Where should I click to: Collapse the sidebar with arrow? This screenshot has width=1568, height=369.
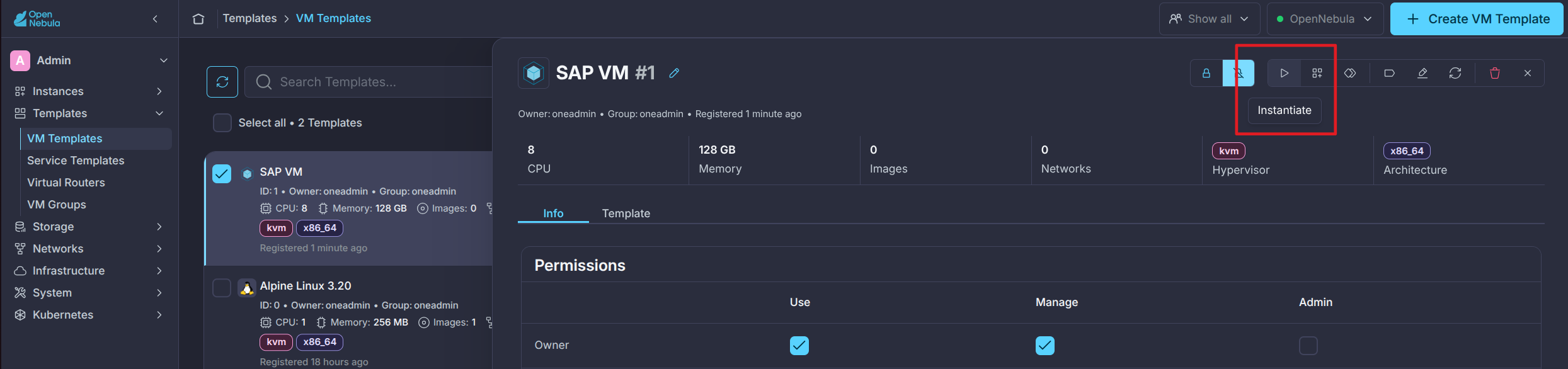[x=155, y=19]
